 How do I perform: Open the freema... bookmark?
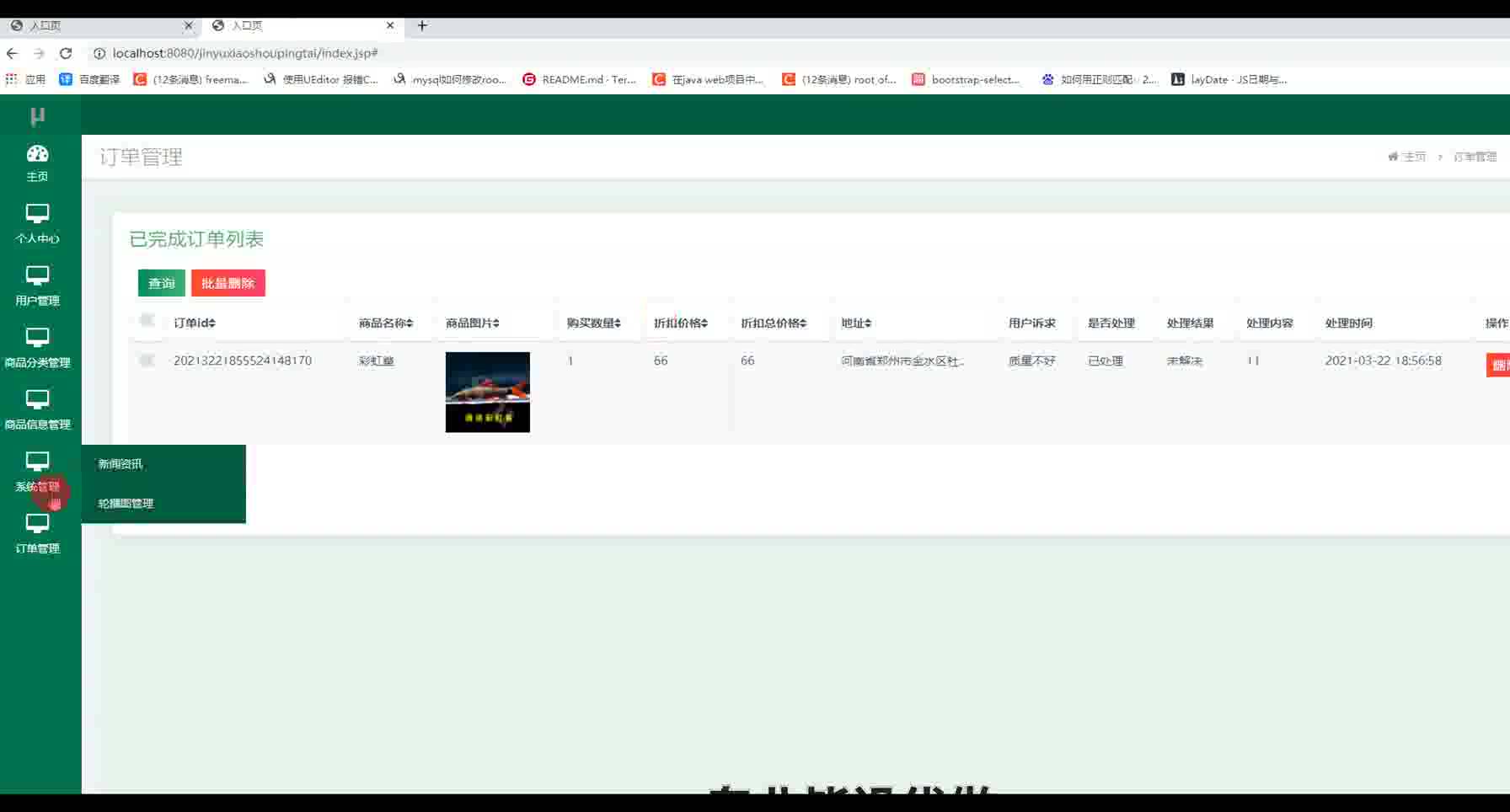[190, 79]
